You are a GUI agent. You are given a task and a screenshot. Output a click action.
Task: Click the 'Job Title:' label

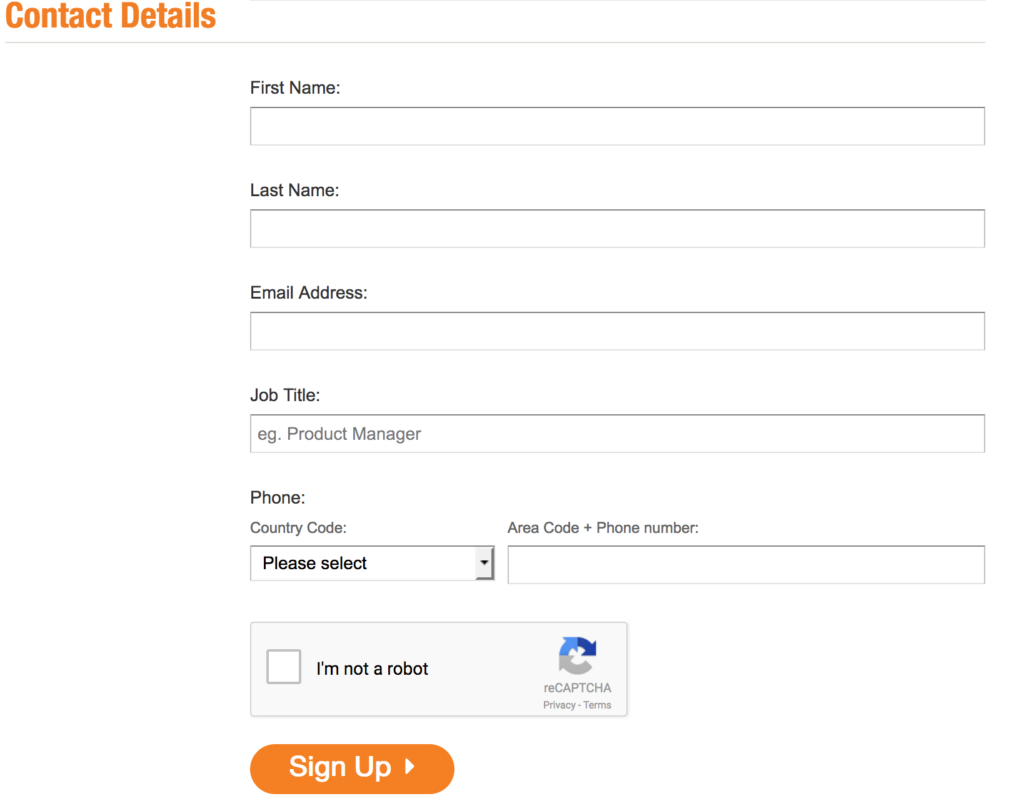tap(285, 395)
